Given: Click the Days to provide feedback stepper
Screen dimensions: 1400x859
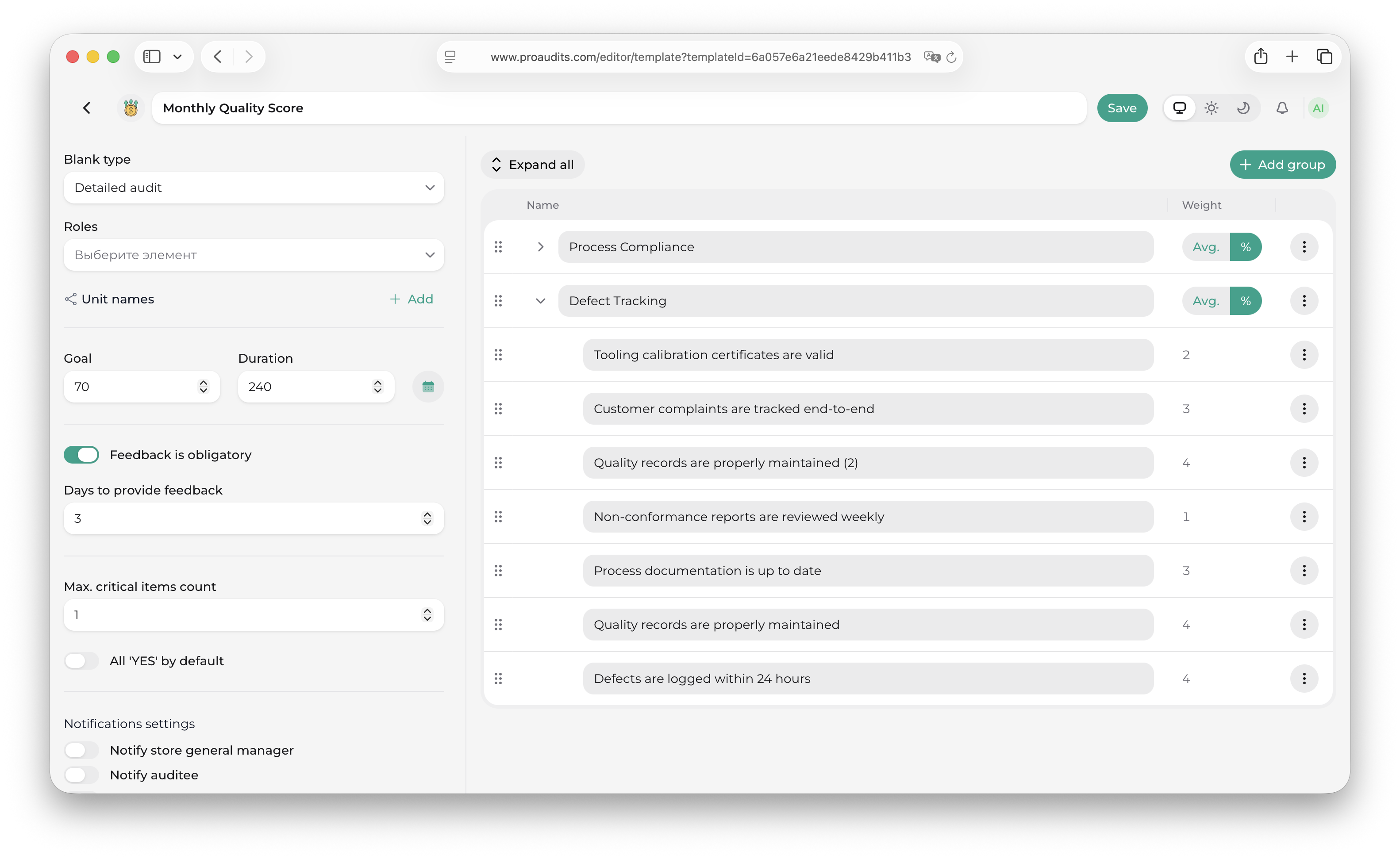Looking at the screenshot, I should pyautogui.click(x=427, y=518).
